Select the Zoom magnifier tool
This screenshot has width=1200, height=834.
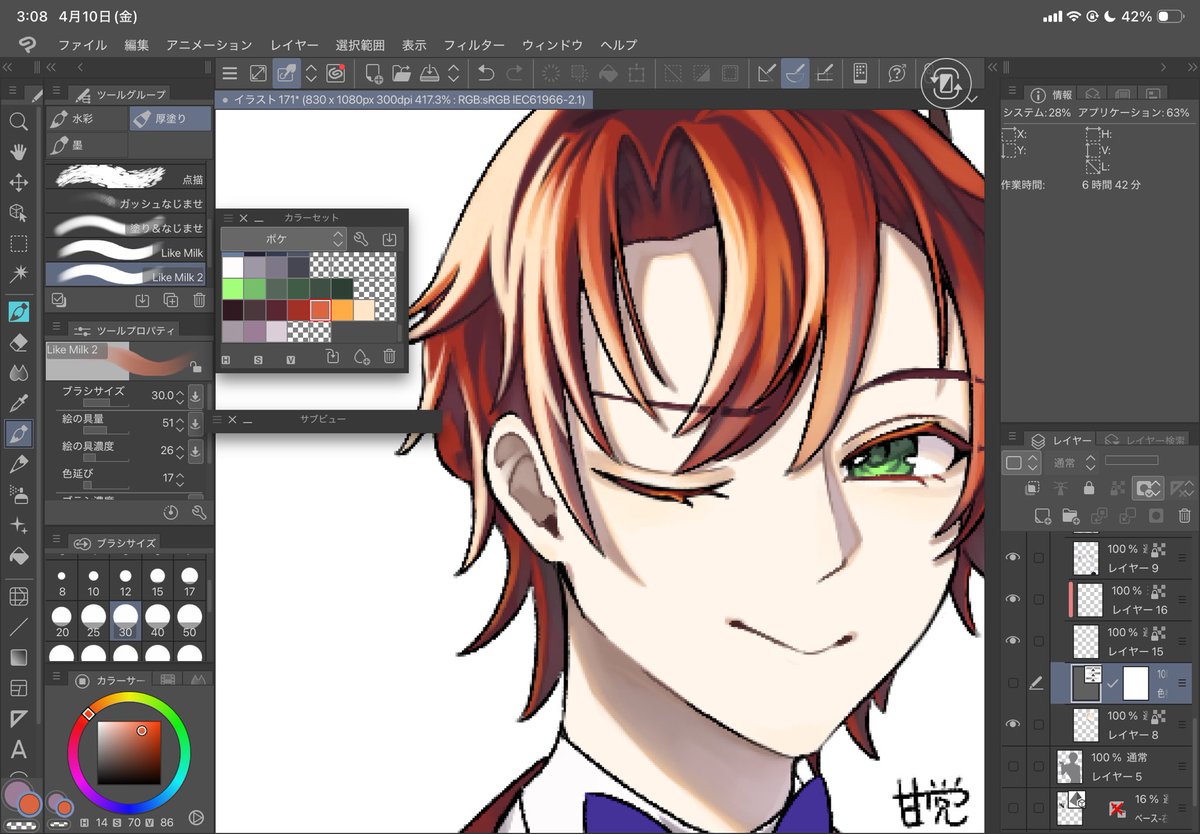click(x=18, y=121)
